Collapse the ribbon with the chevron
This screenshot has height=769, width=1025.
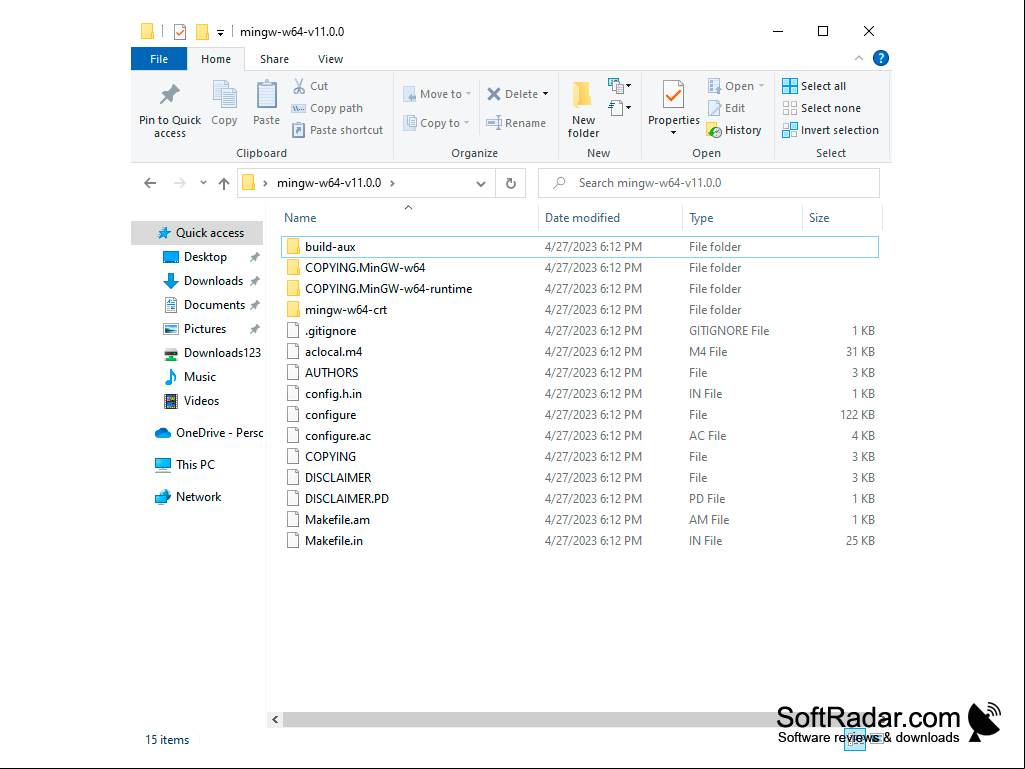tap(859, 58)
